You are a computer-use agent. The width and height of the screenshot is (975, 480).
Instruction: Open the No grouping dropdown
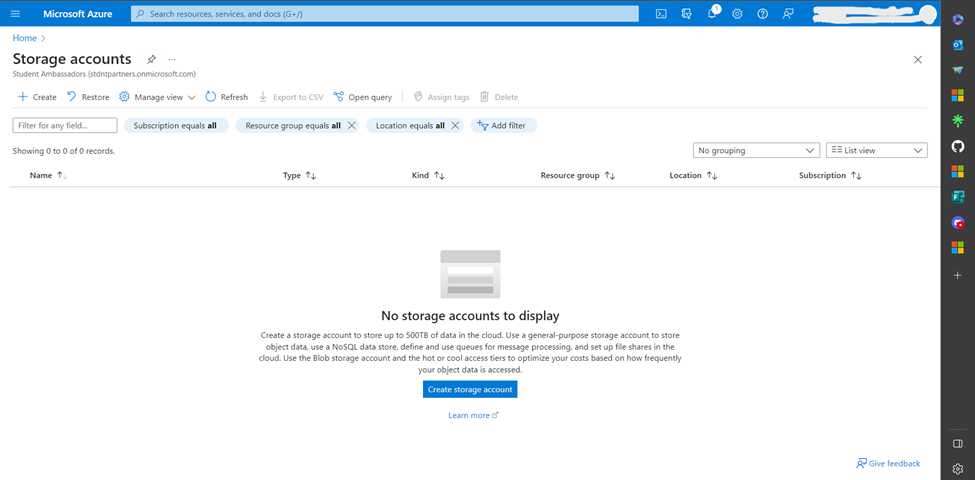click(x=756, y=150)
